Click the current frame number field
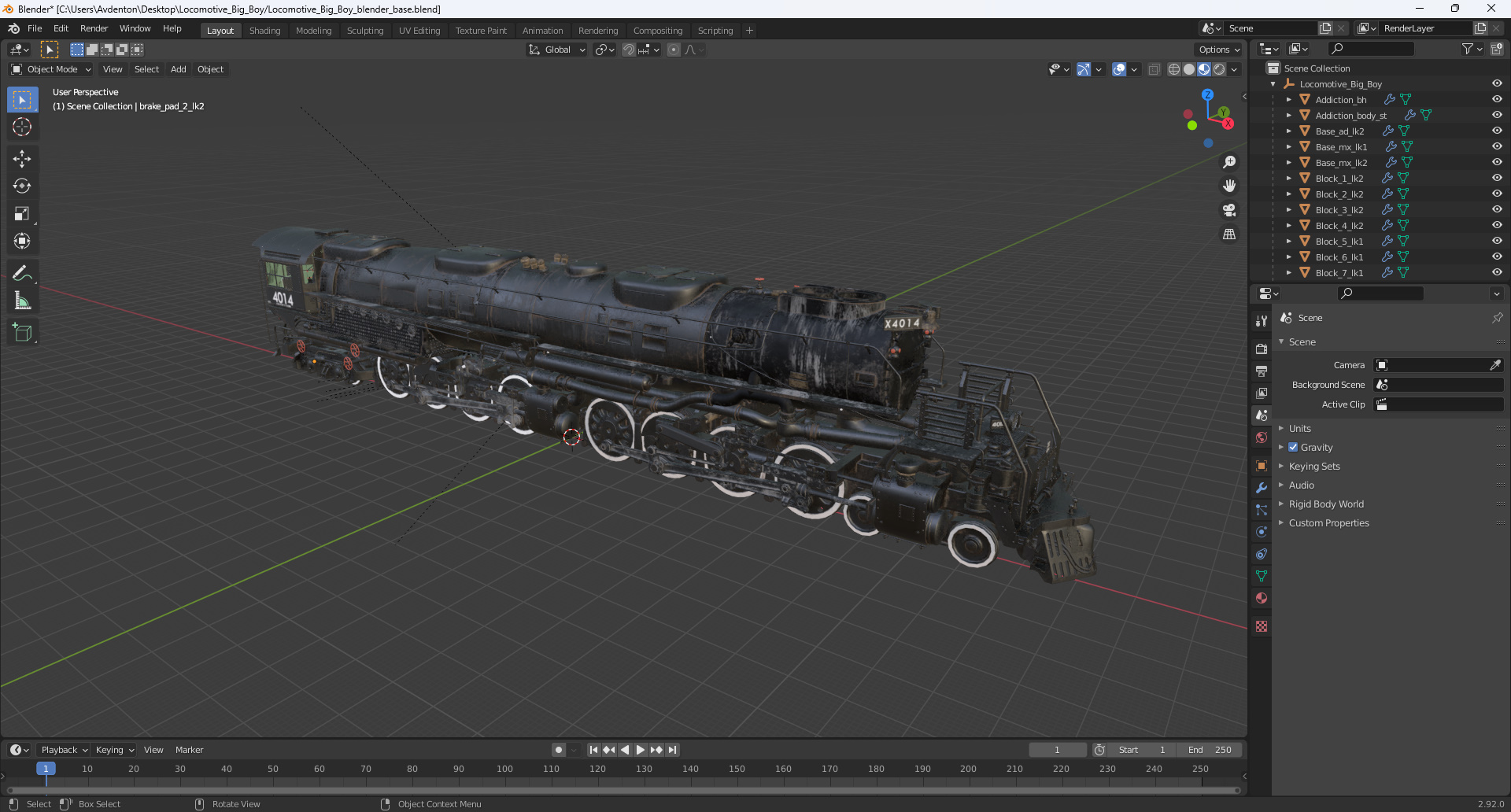The image size is (1511, 812). pos(1057,750)
